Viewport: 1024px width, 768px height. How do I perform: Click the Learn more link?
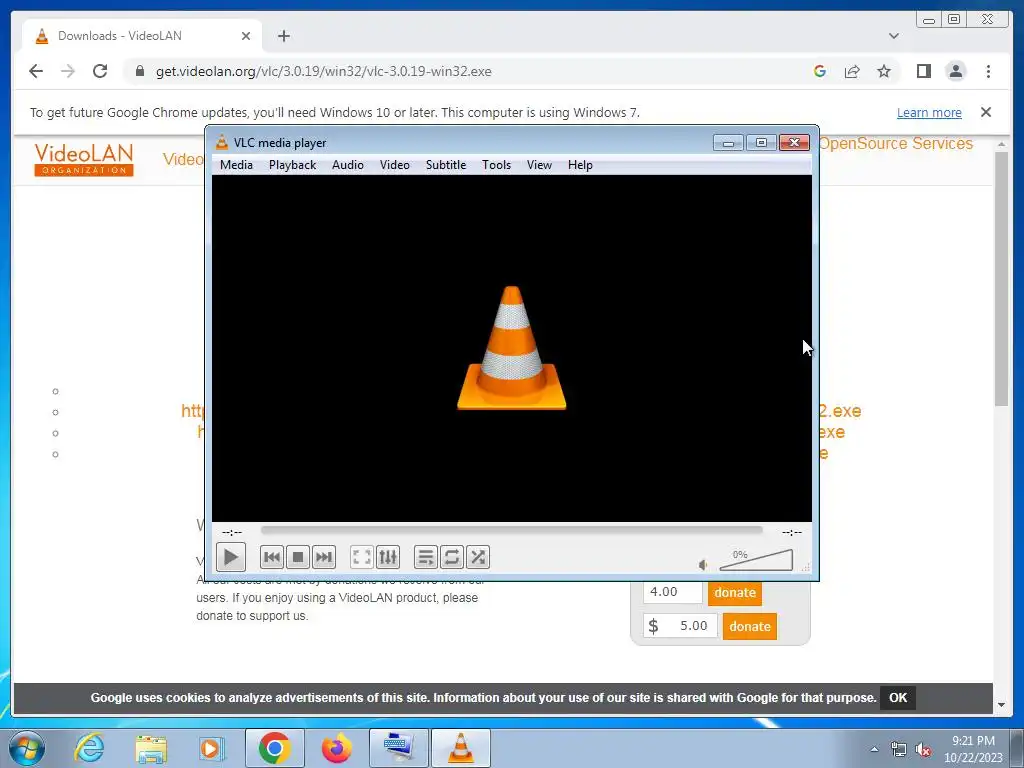pyautogui.click(x=929, y=112)
